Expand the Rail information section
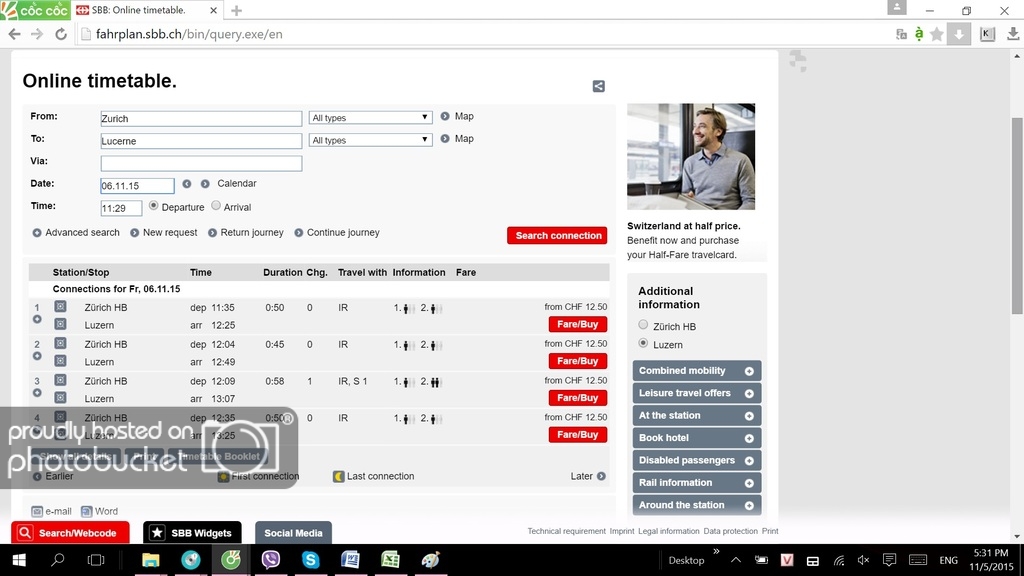 (697, 483)
